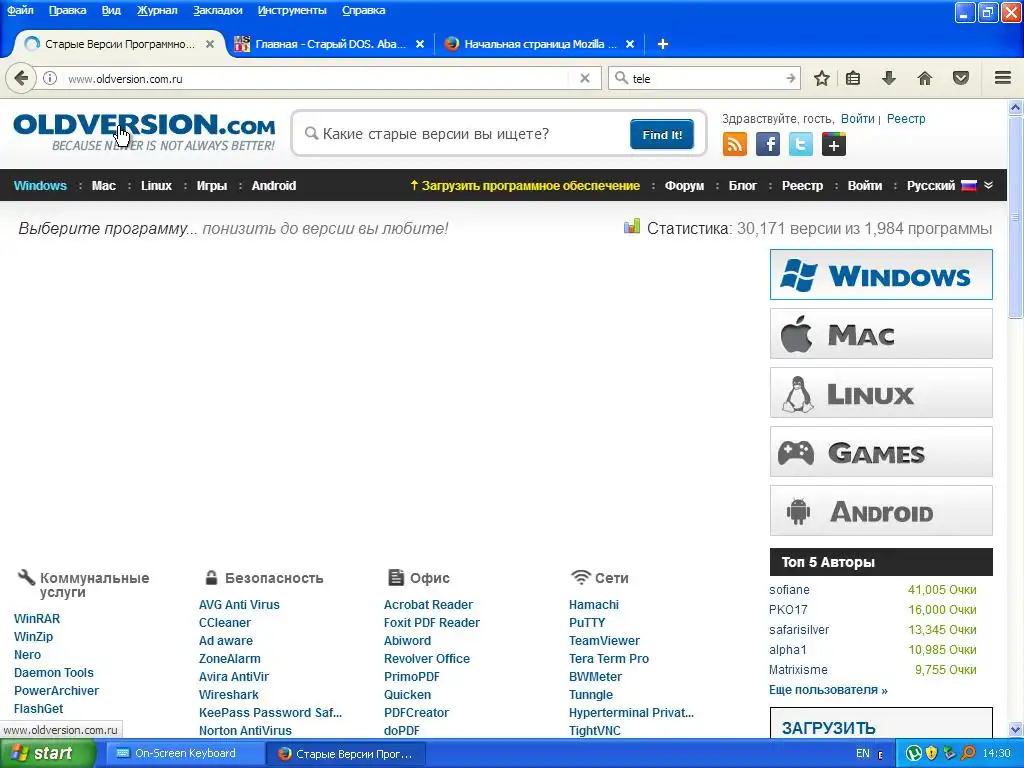
Task: Open the Foxit PDF Reader link
Action: pyautogui.click(x=431, y=622)
